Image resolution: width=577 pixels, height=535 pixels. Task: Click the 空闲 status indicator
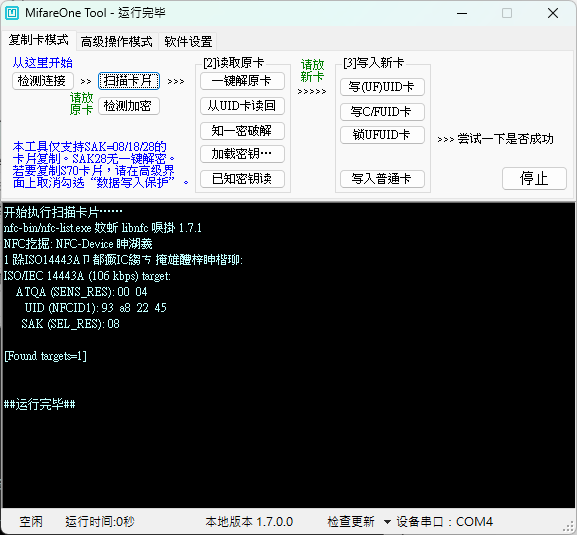pos(31,522)
